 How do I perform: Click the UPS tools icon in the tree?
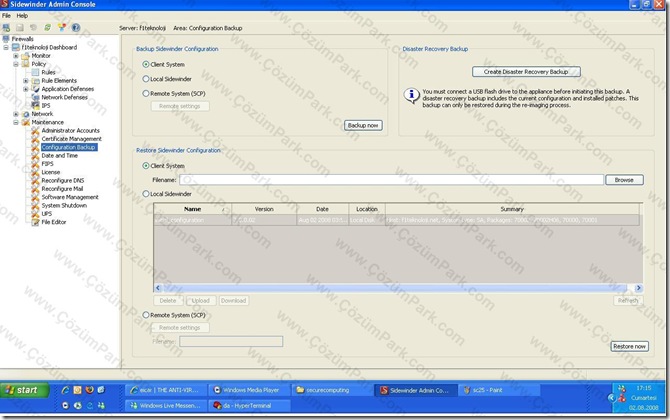[x=35, y=214]
